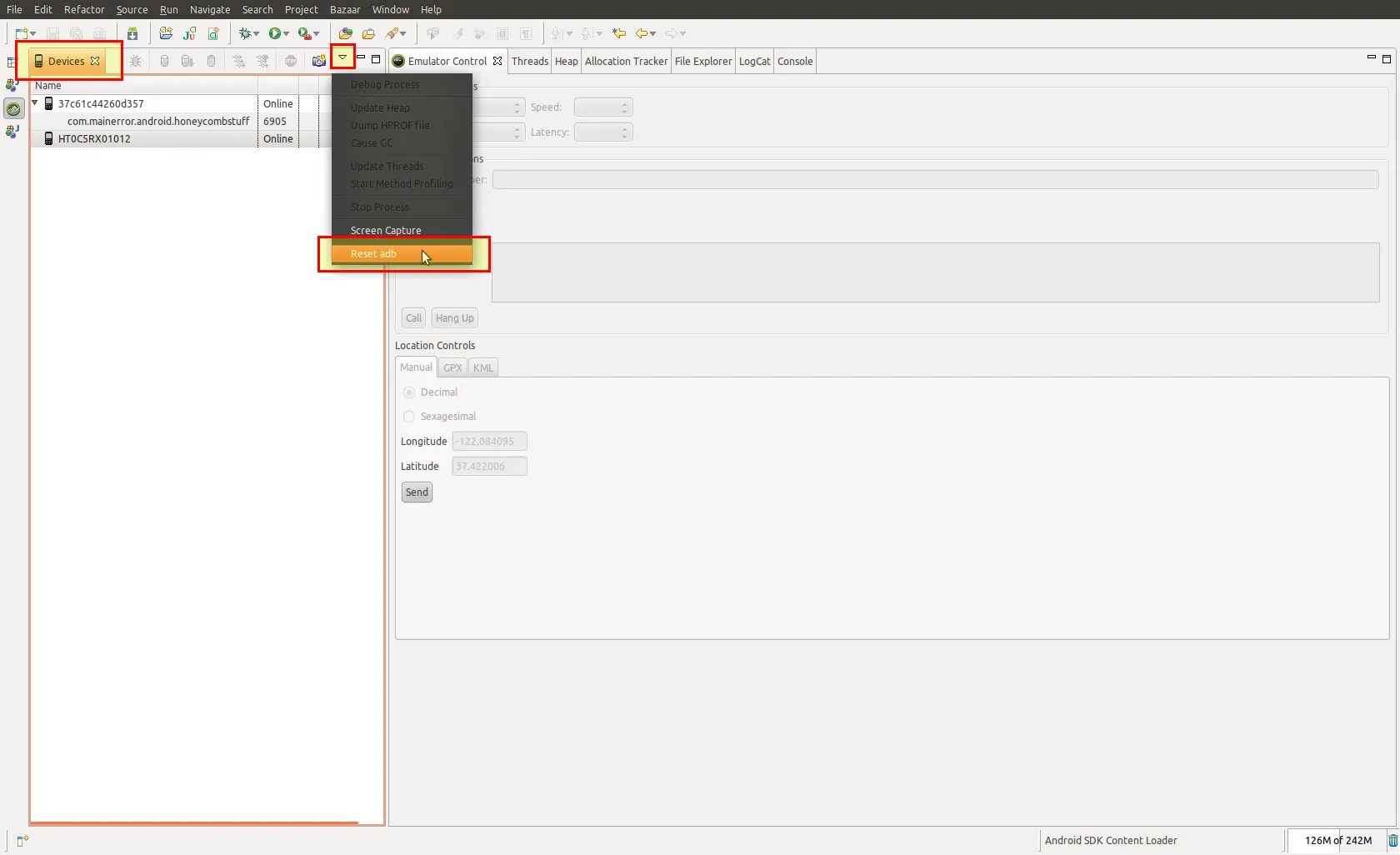Switch to the LogCat tab

[x=755, y=61]
